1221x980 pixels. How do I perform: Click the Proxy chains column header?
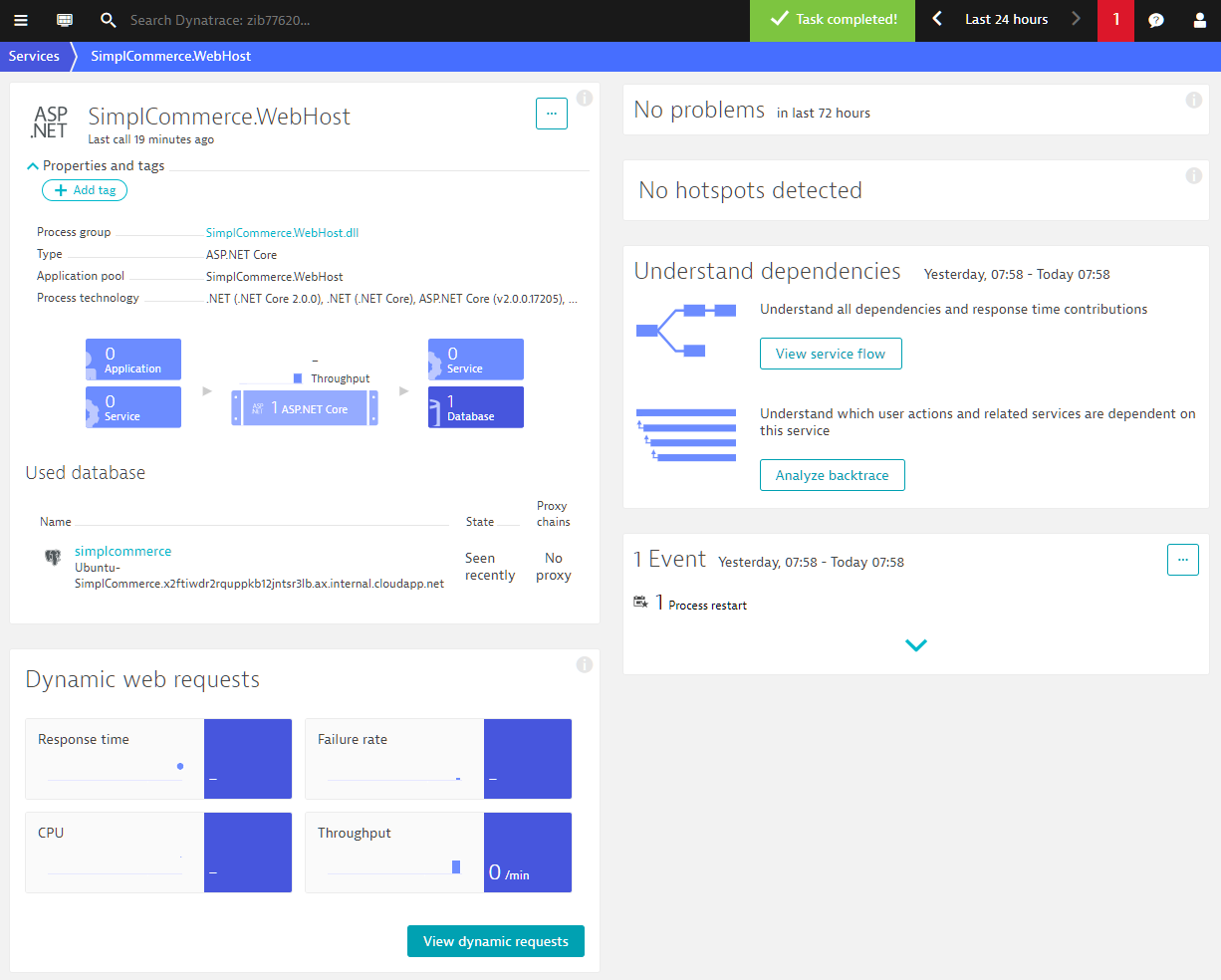click(x=553, y=514)
